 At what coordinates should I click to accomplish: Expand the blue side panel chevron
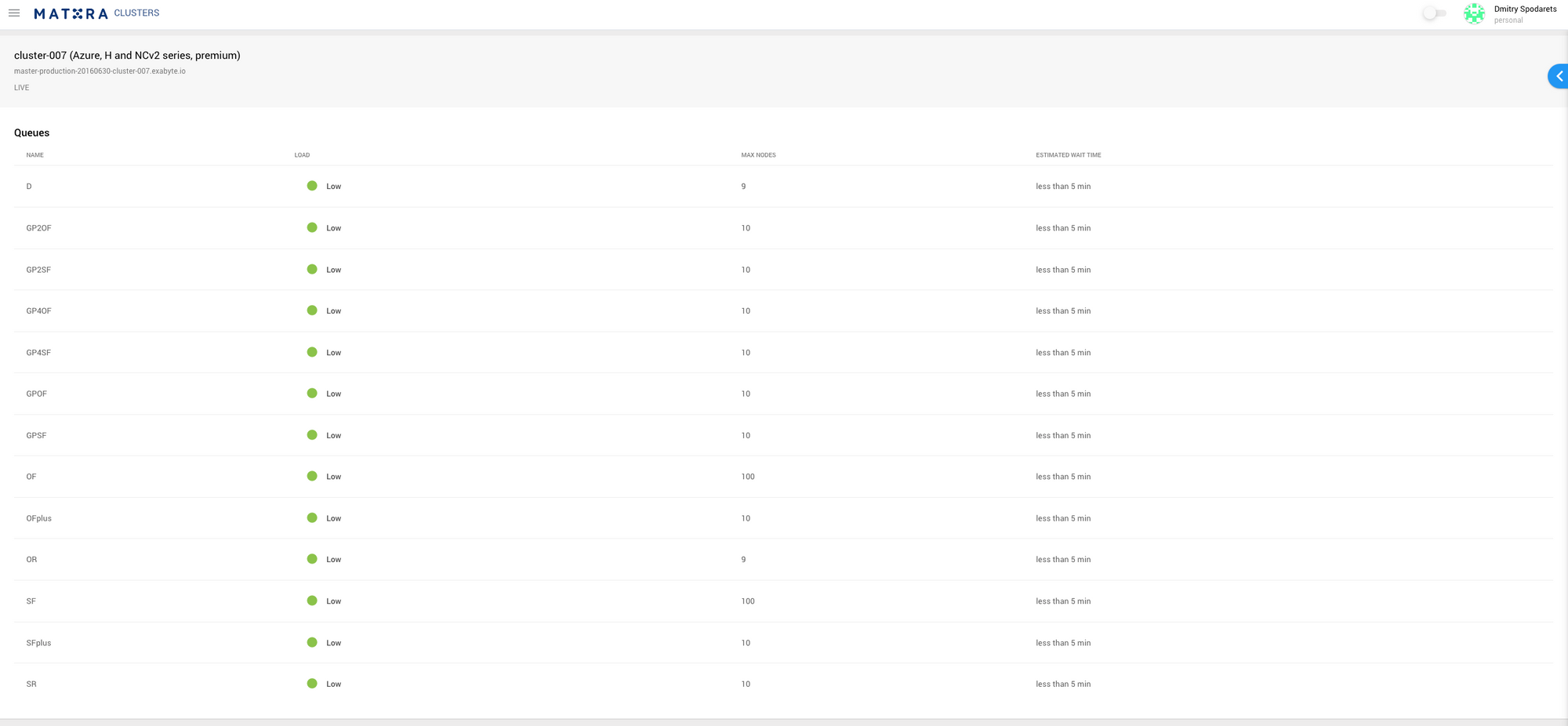(1559, 76)
